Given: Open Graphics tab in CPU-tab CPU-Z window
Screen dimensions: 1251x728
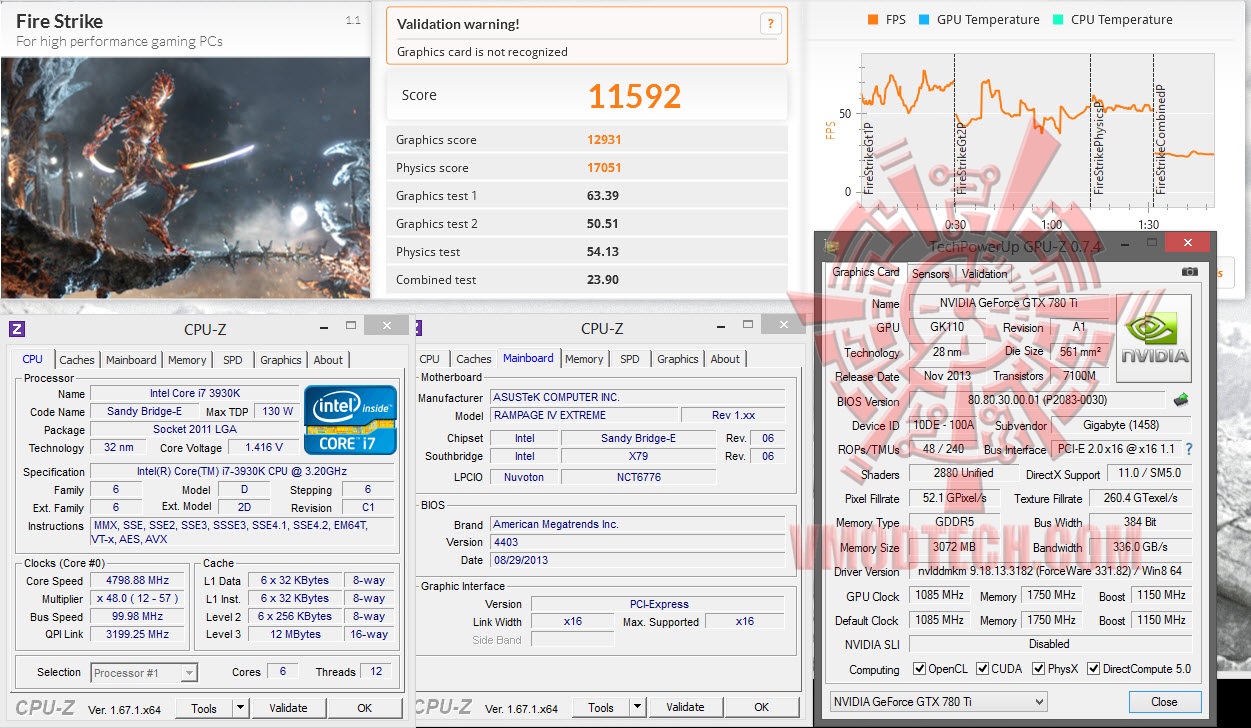Looking at the screenshot, I should (281, 360).
